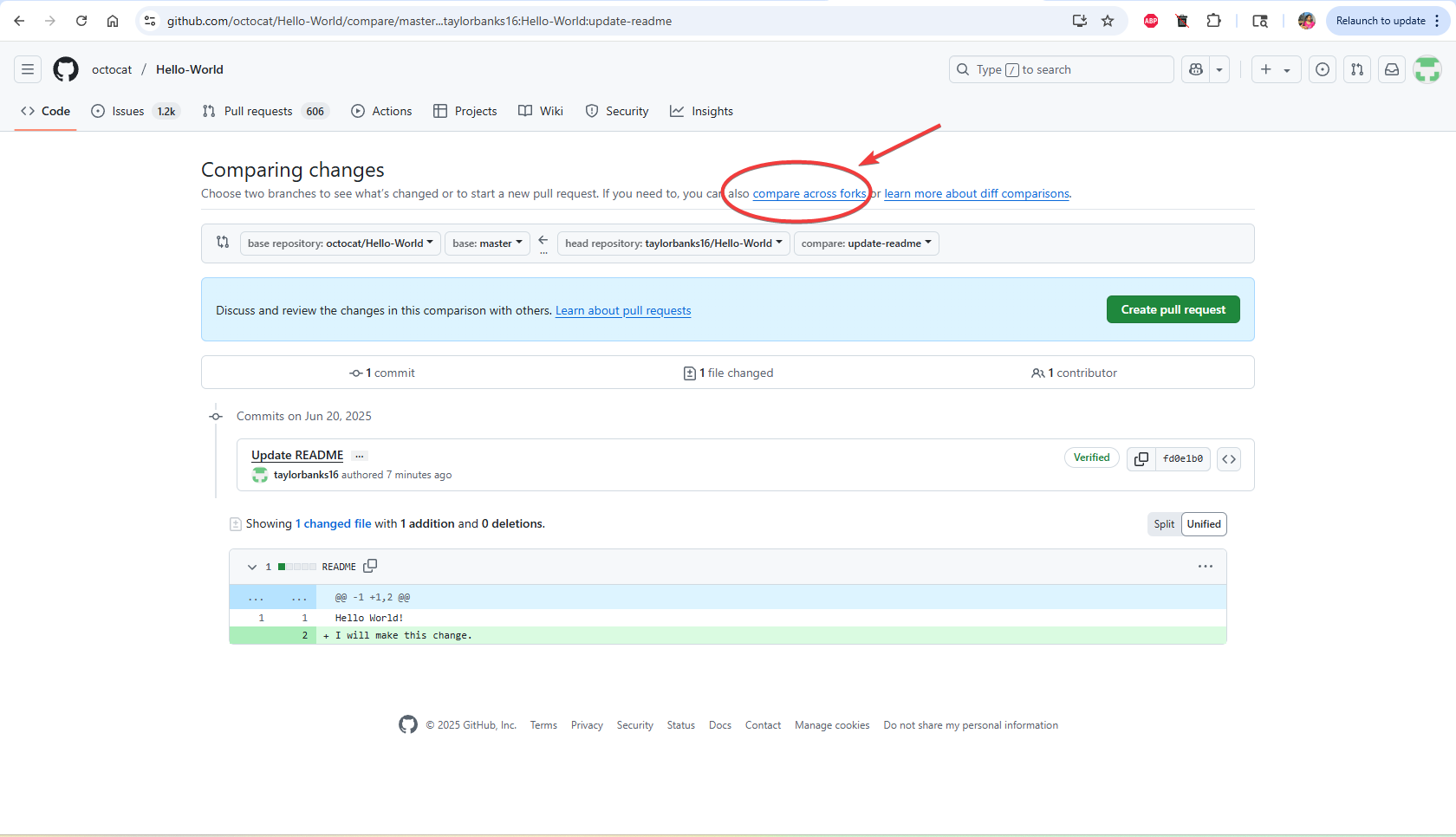
Task: Switch to the Insights tab
Action: (x=702, y=111)
